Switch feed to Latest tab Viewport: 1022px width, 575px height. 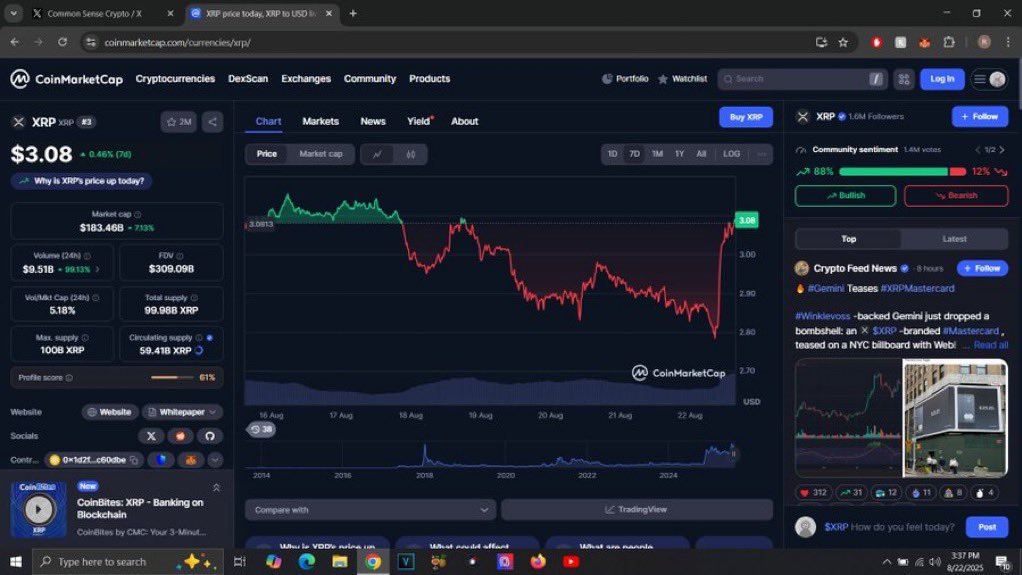pyautogui.click(x=954, y=239)
